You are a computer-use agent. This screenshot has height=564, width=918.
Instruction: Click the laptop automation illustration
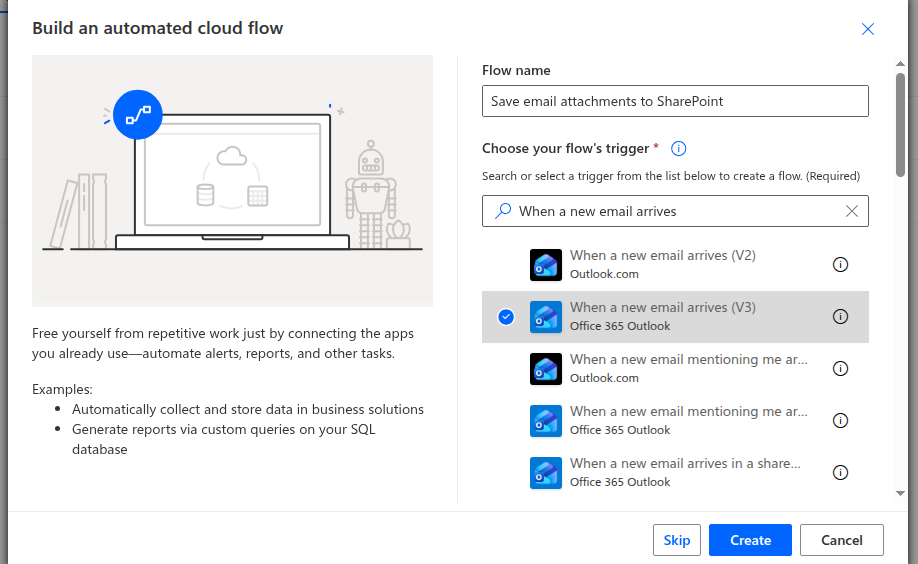tap(232, 181)
